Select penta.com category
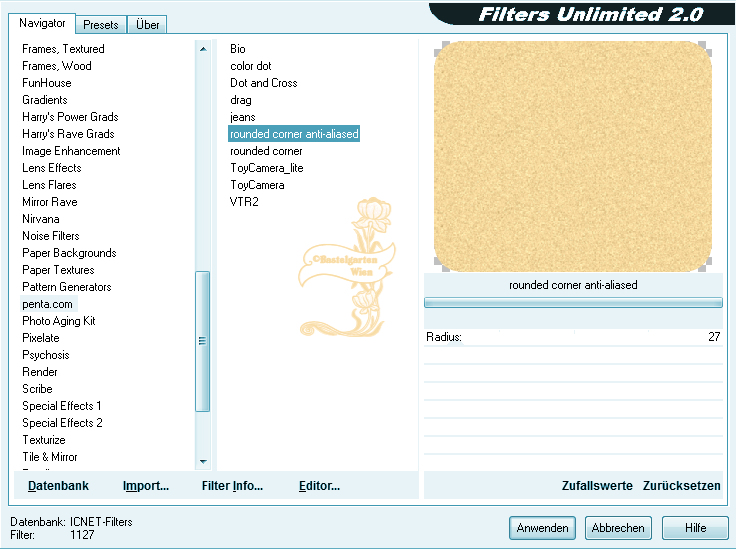This screenshot has width=736, height=549. (x=47, y=304)
